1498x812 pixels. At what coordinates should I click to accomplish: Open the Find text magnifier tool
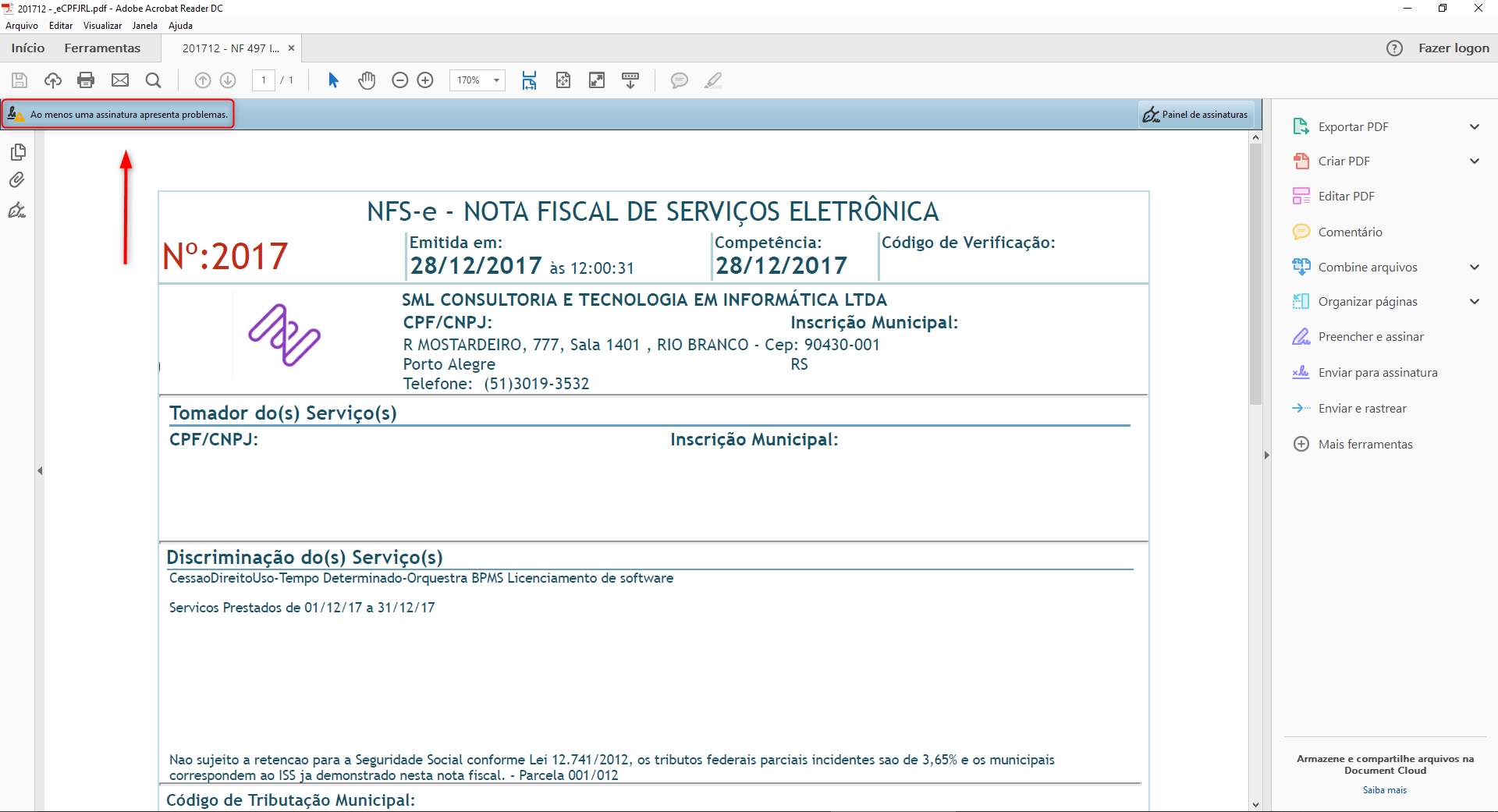[x=154, y=80]
